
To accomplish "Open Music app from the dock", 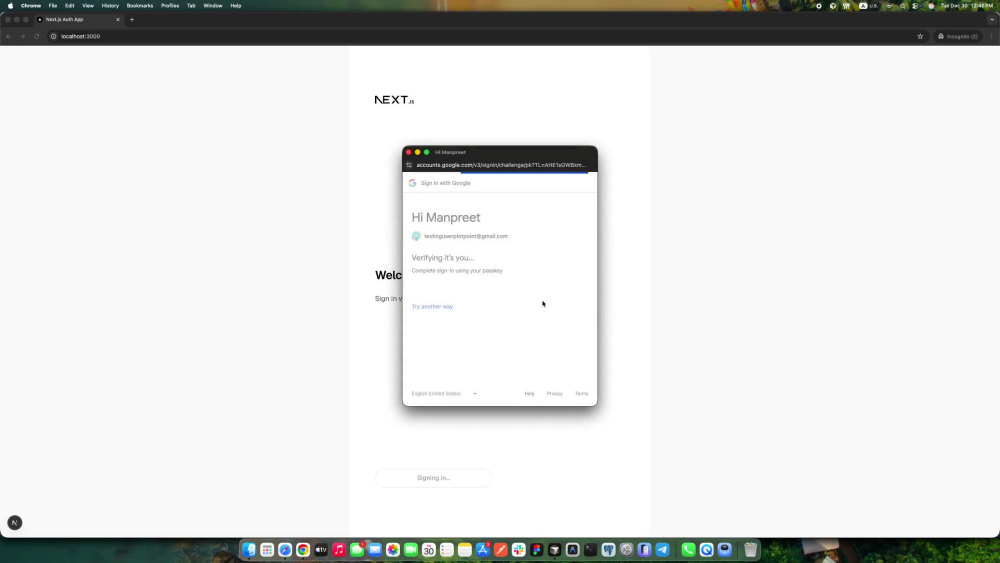I will coord(339,550).
